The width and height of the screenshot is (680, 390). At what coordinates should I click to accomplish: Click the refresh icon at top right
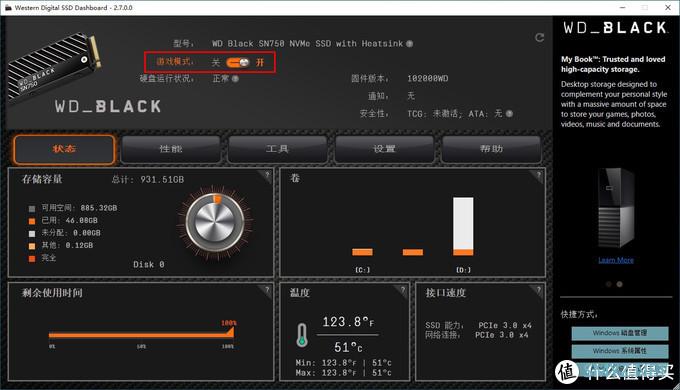(539, 38)
